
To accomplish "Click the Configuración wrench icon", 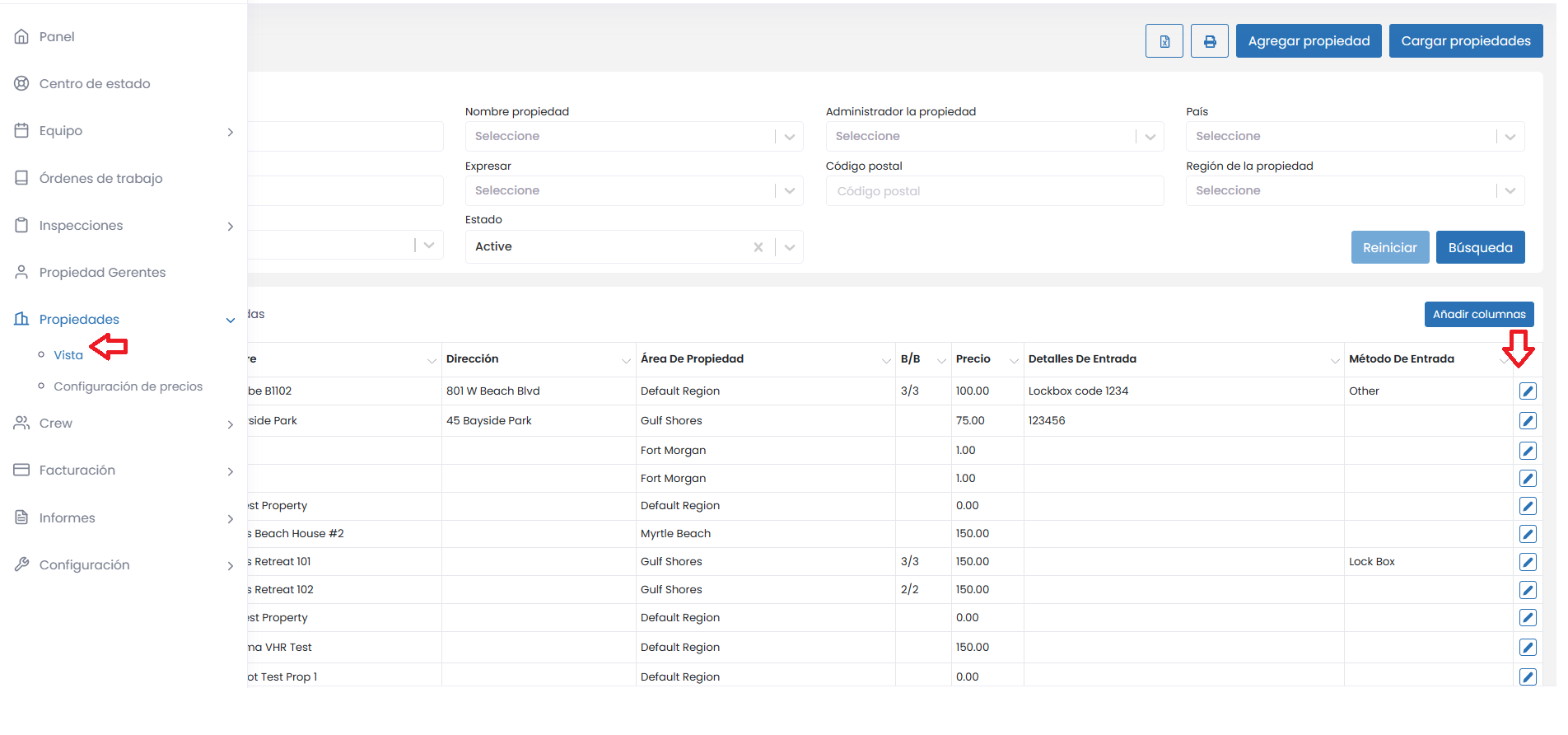I will (22, 564).
